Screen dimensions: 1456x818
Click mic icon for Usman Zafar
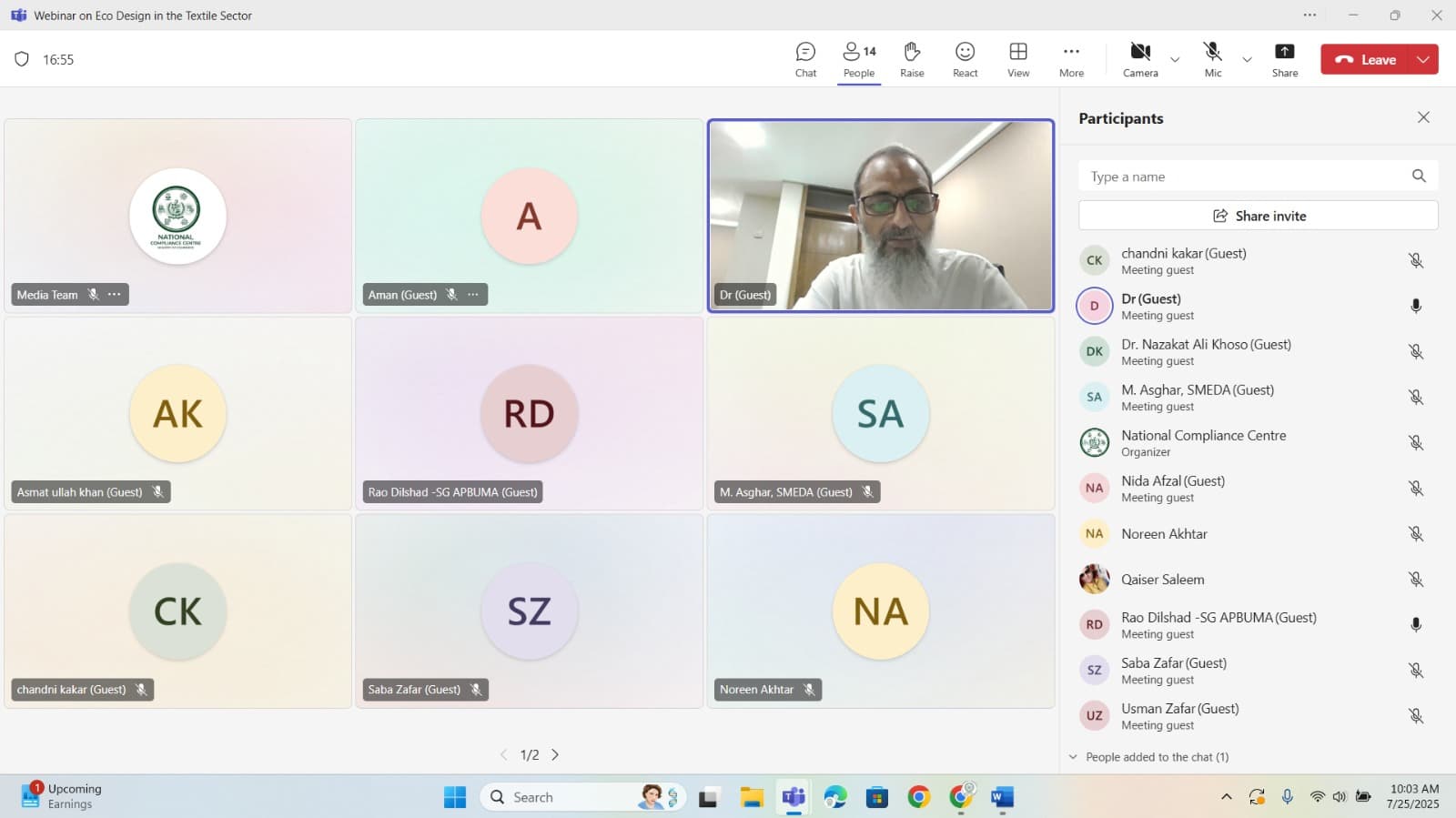pos(1416,715)
